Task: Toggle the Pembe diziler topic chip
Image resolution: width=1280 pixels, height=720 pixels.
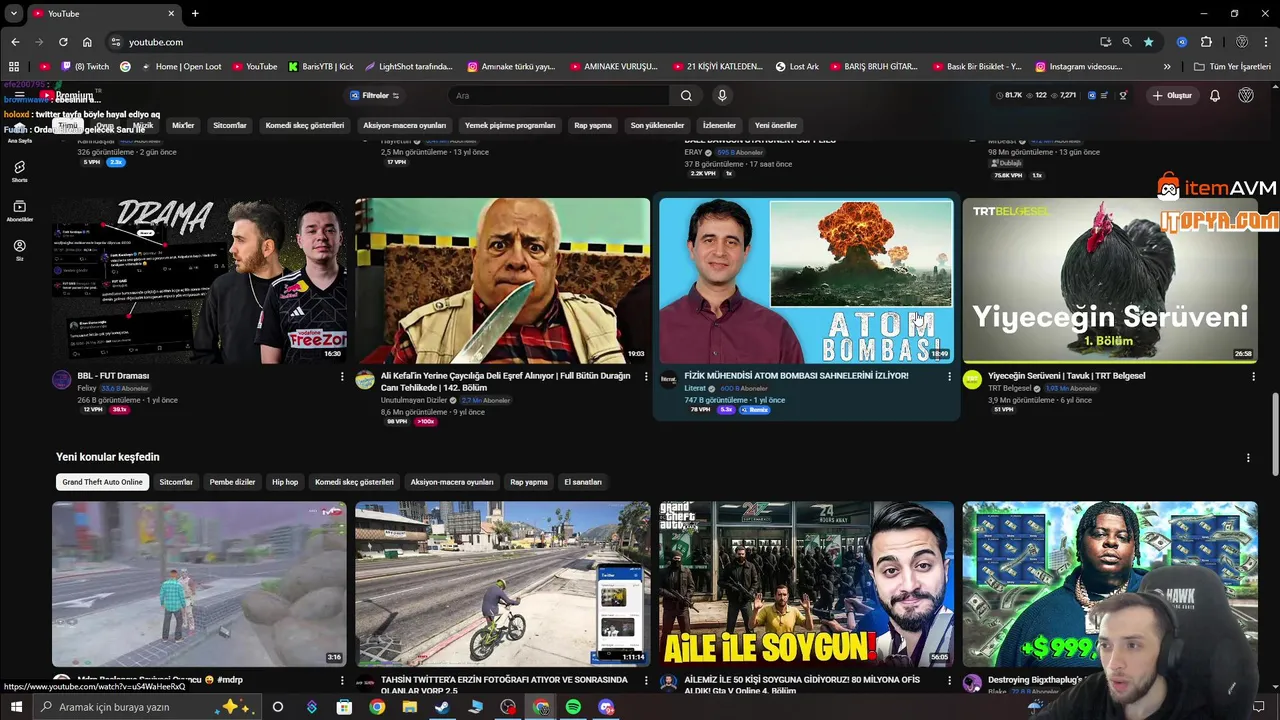Action: (x=232, y=482)
